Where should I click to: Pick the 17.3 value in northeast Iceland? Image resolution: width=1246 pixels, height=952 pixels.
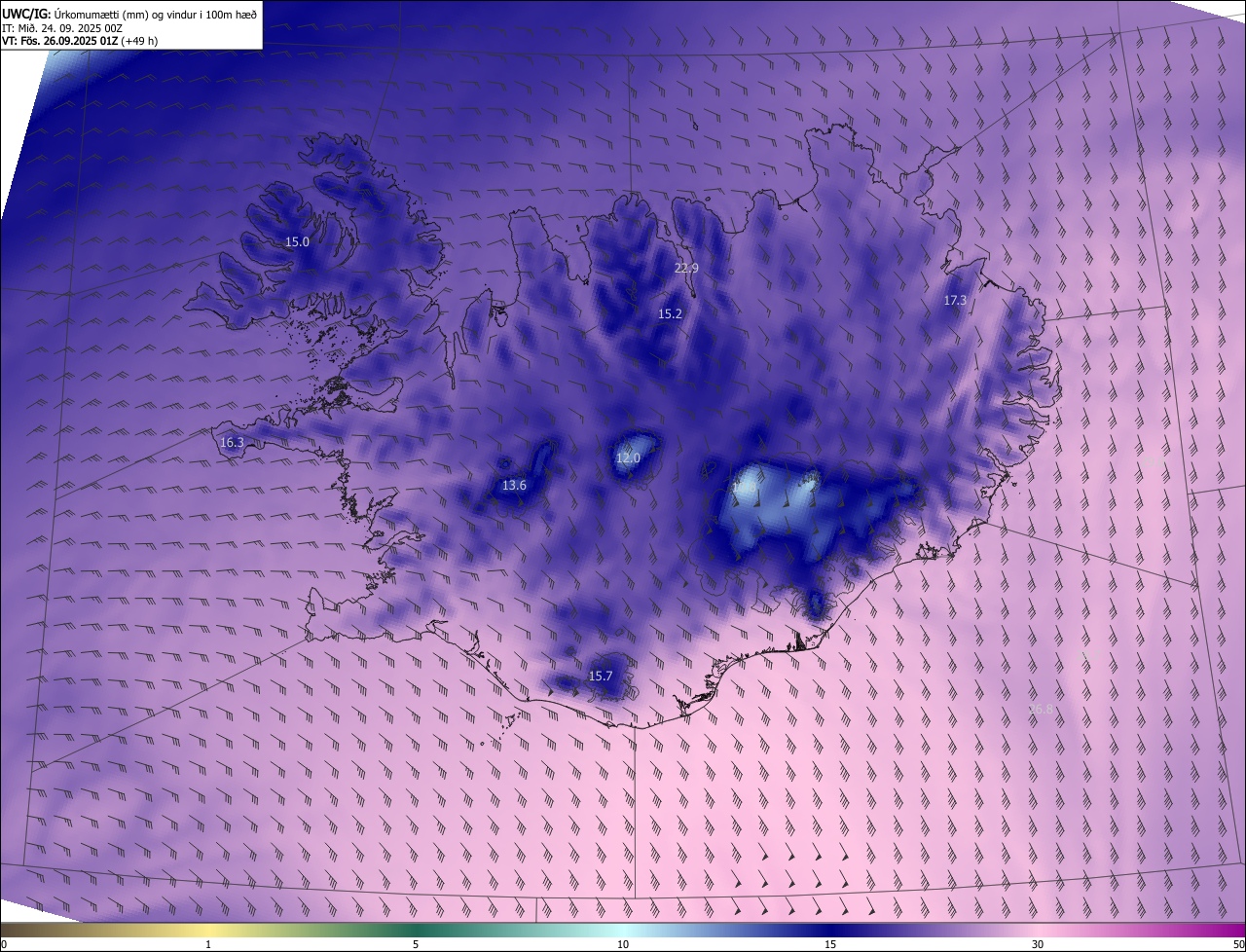point(955,300)
